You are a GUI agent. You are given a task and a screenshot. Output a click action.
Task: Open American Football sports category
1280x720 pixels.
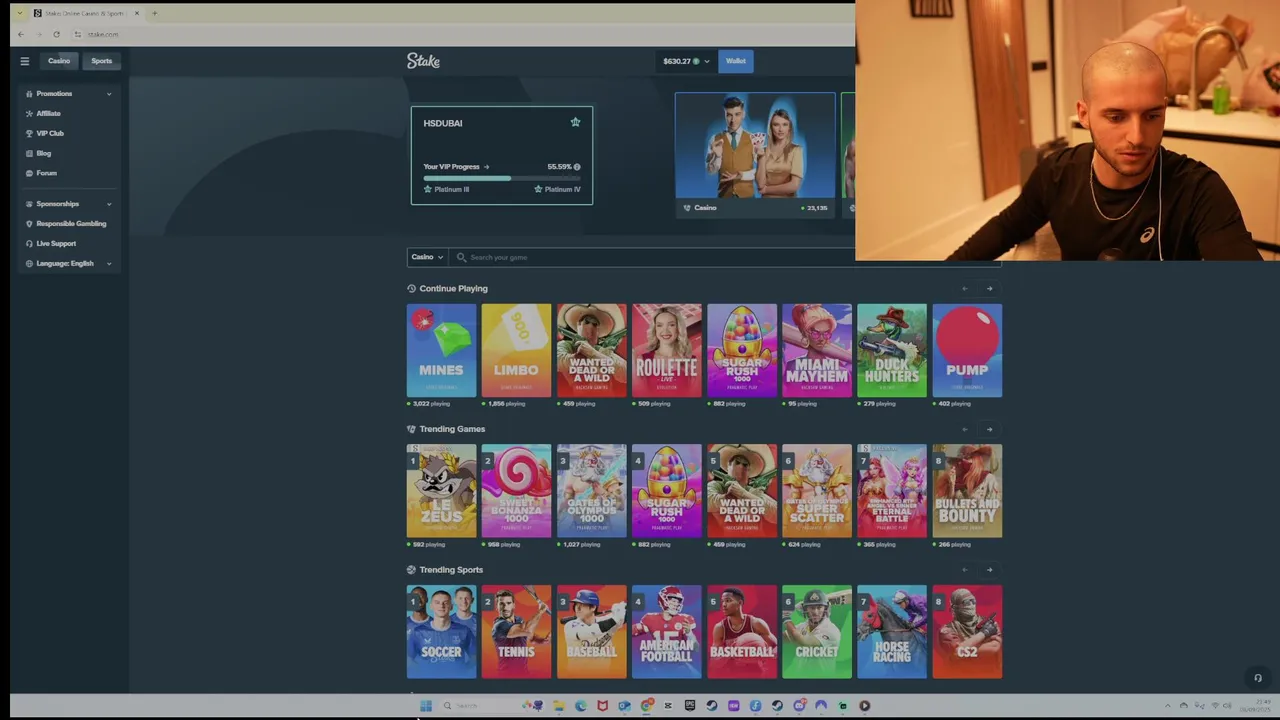click(667, 632)
